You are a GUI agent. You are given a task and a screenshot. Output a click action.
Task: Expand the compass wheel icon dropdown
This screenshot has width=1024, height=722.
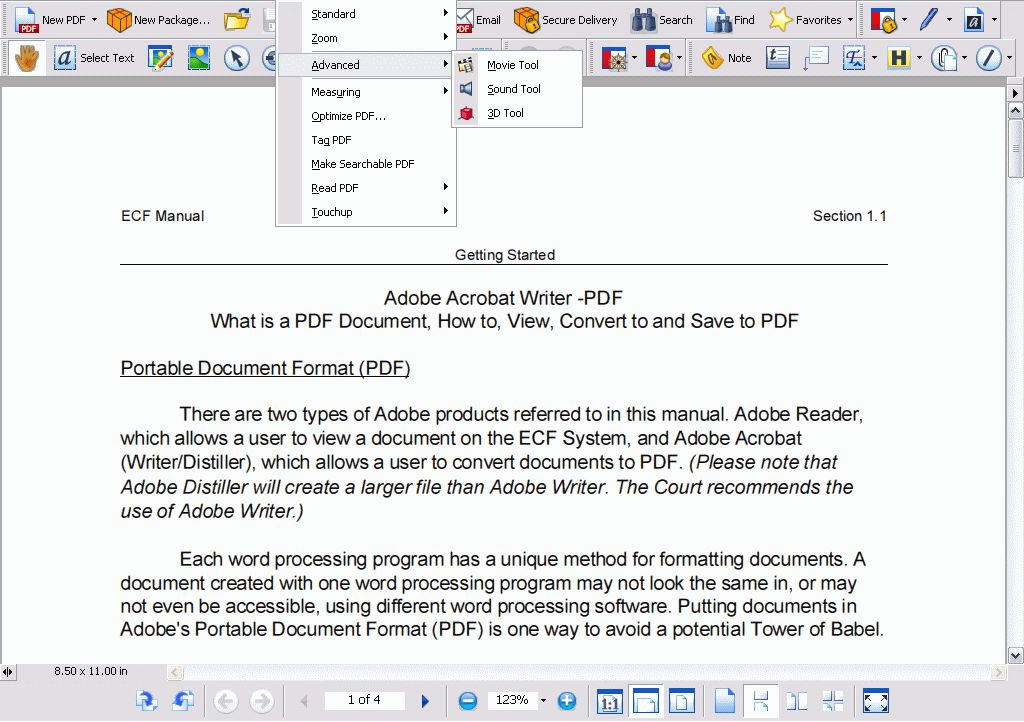(635, 58)
